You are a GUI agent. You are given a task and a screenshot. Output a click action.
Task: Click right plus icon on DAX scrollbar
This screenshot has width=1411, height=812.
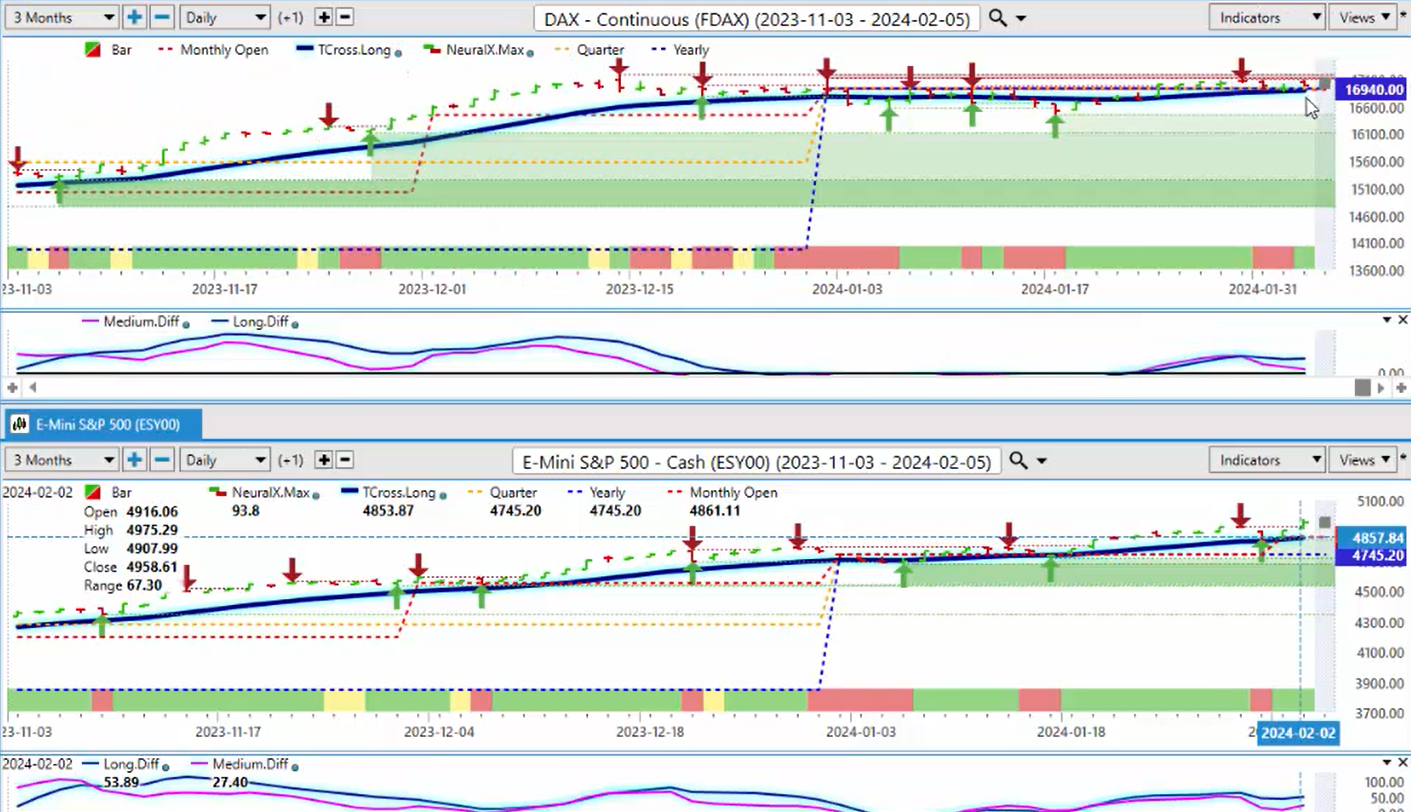pyautogui.click(x=1401, y=387)
